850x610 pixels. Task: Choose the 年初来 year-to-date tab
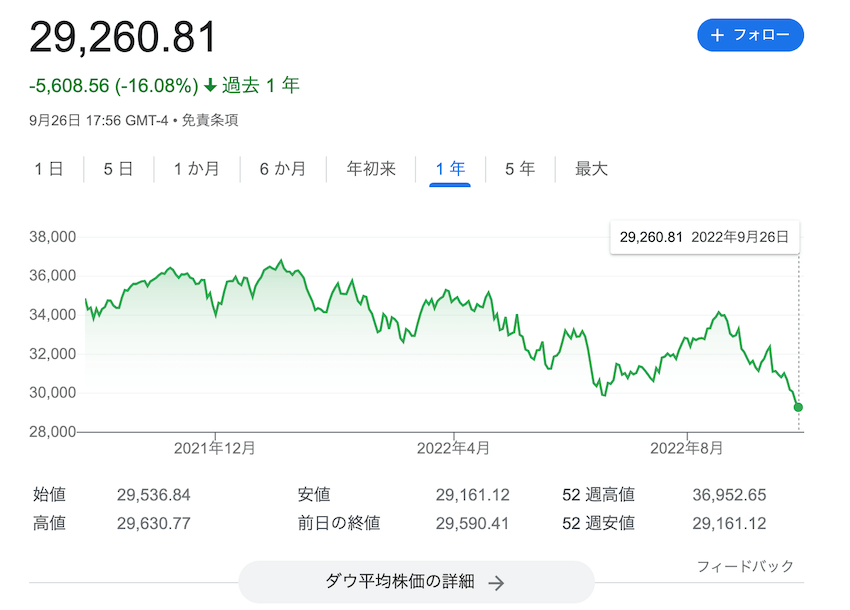pyautogui.click(x=371, y=169)
